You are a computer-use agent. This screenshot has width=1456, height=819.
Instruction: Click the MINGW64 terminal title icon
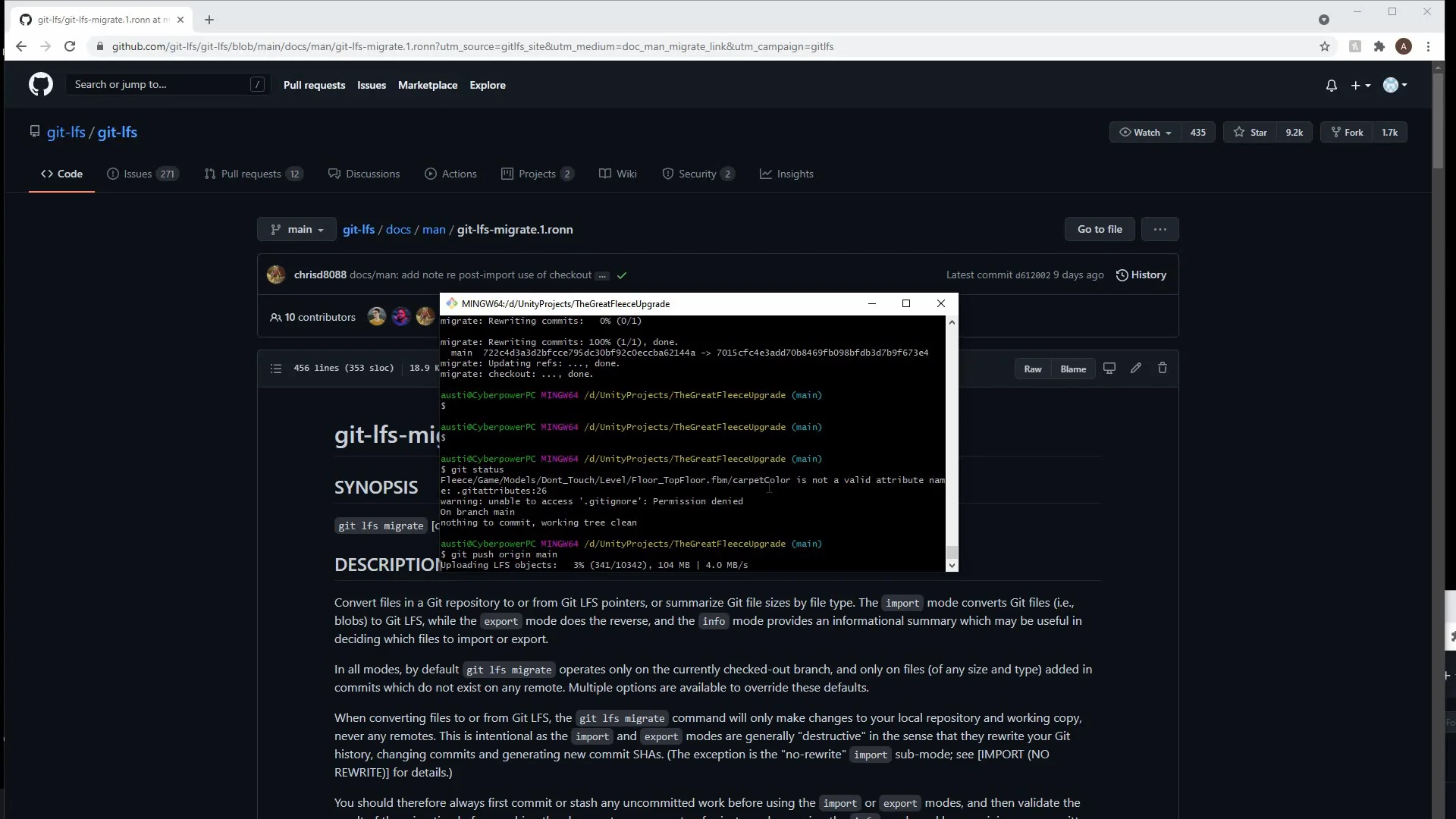point(452,303)
